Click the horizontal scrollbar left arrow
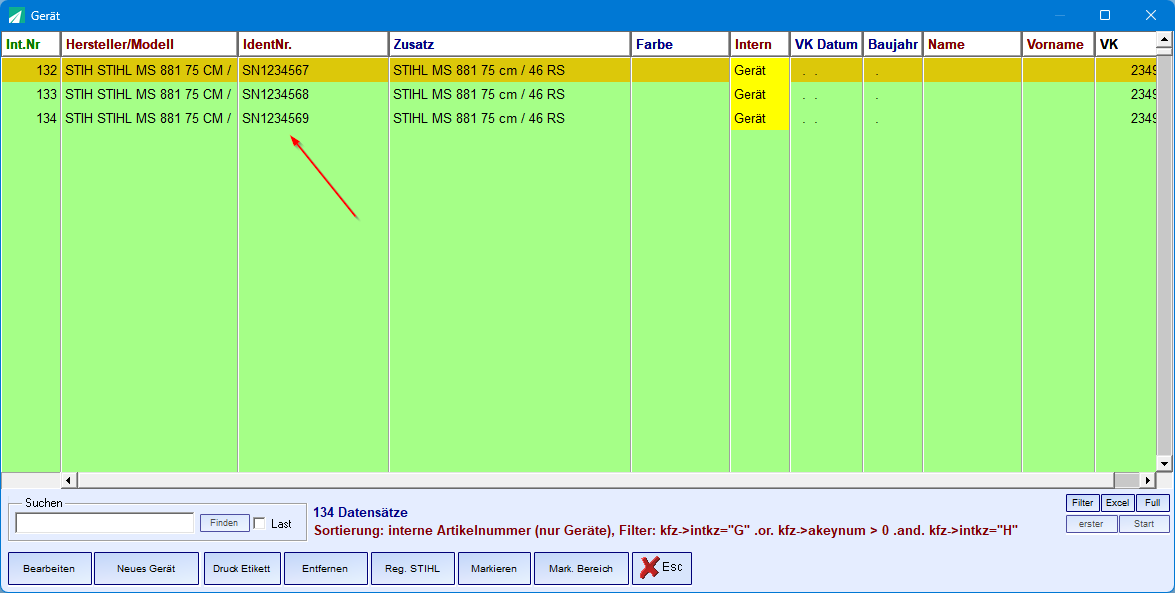The width and height of the screenshot is (1175, 593). coord(69,480)
